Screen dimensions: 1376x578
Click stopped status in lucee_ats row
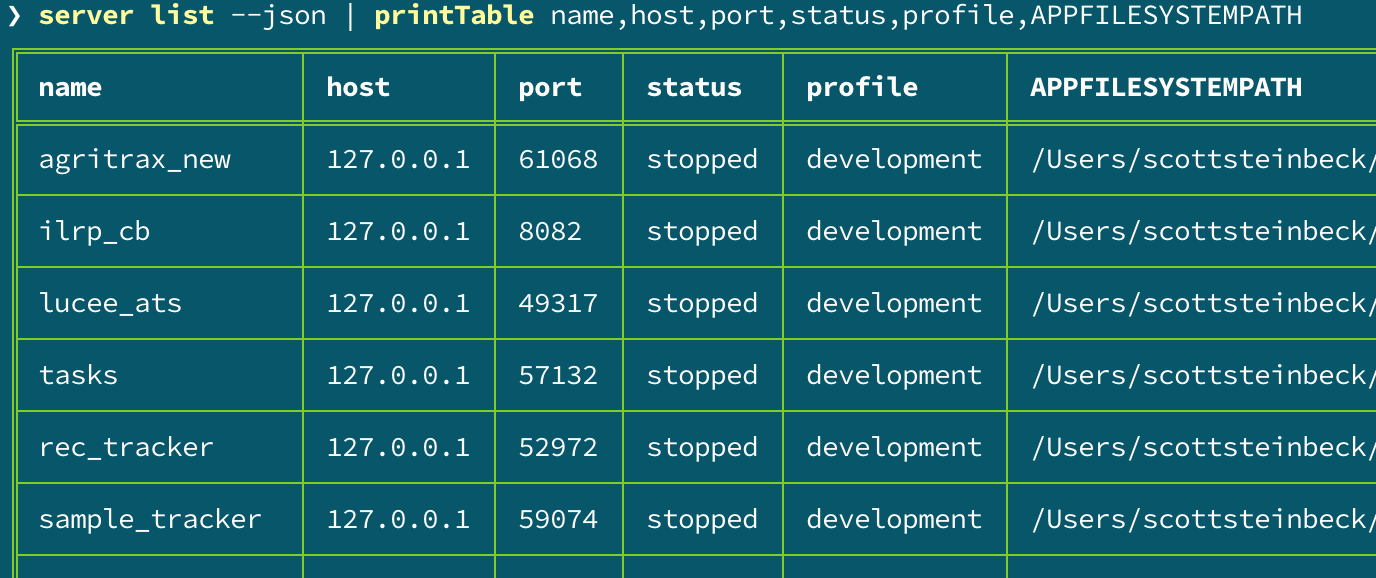pos(702,304)
